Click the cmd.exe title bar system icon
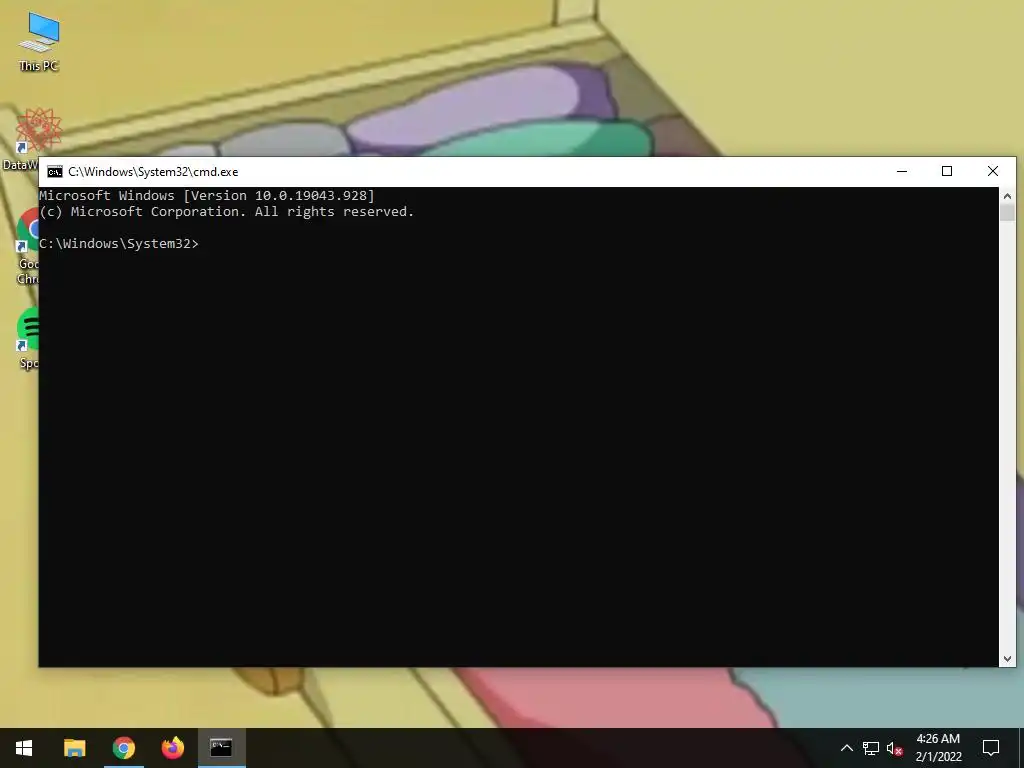 [55, 172]
